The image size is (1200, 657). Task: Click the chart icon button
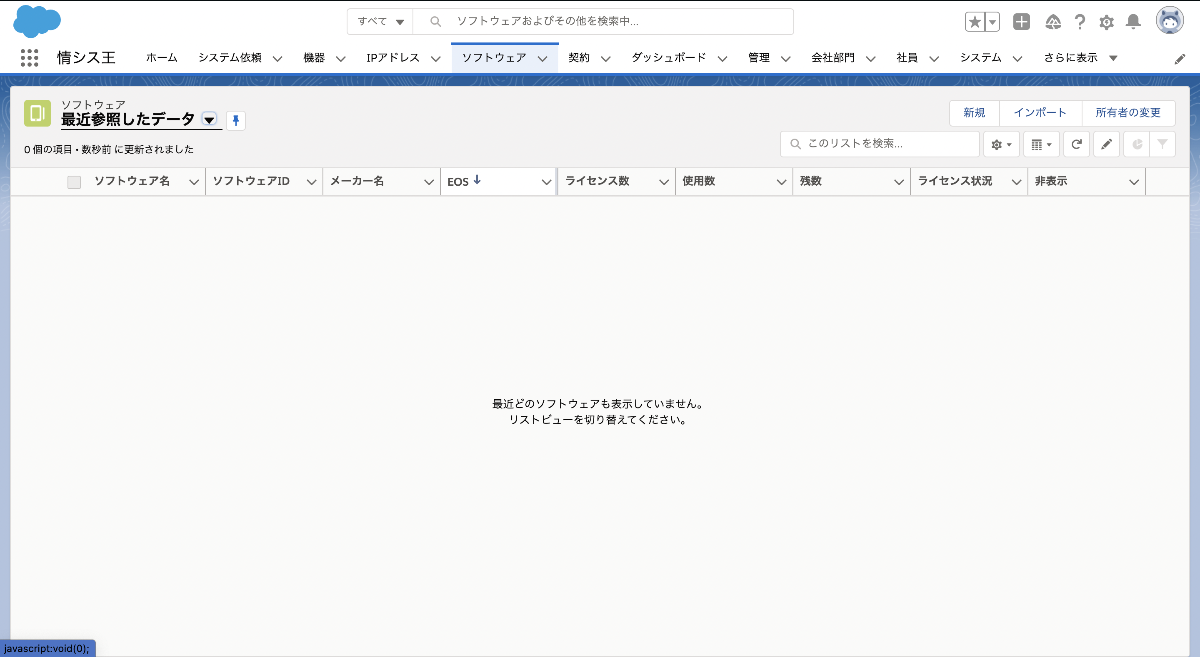(1136, 144)
